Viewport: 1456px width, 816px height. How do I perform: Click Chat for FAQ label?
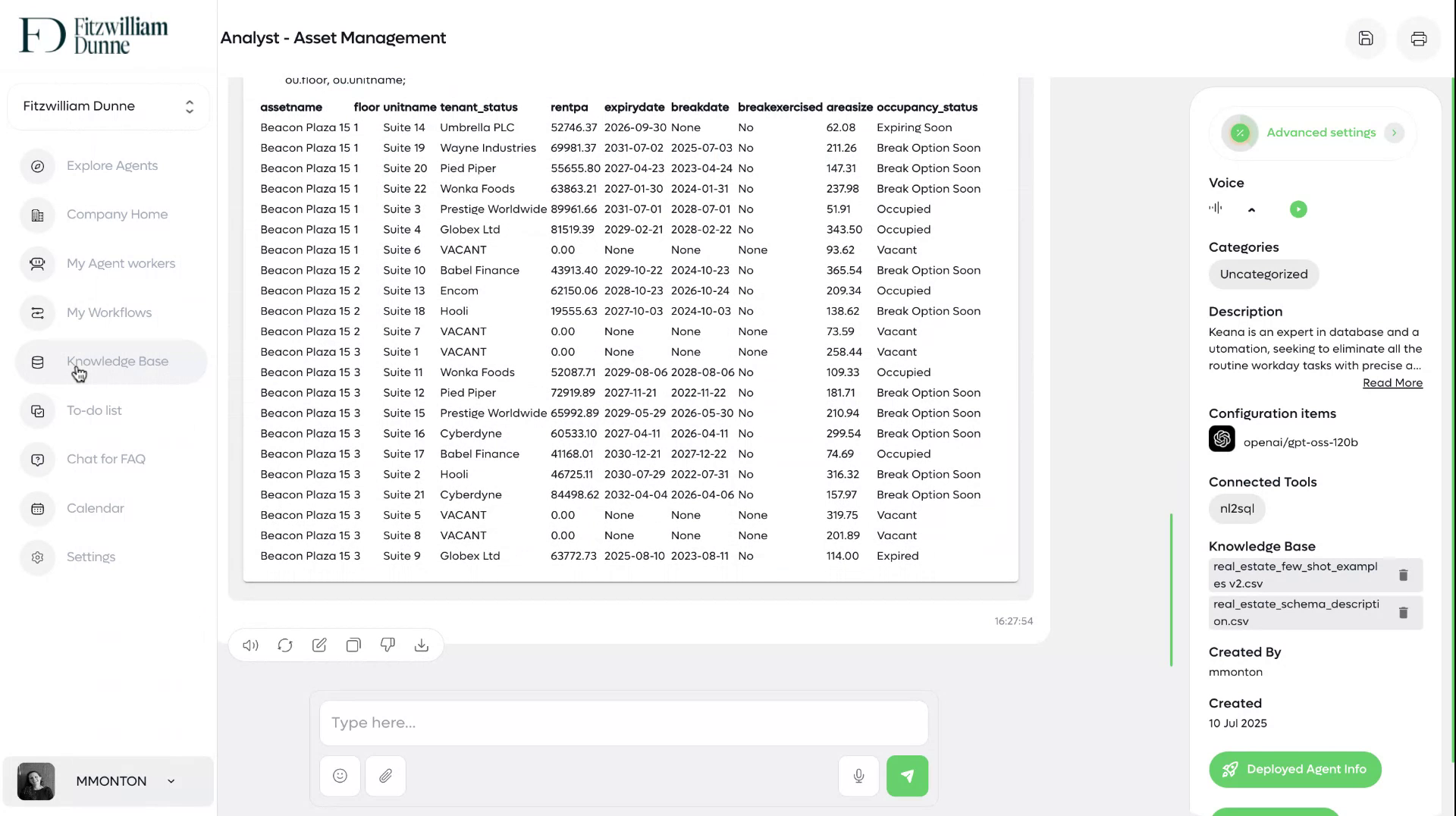point(106,459)
